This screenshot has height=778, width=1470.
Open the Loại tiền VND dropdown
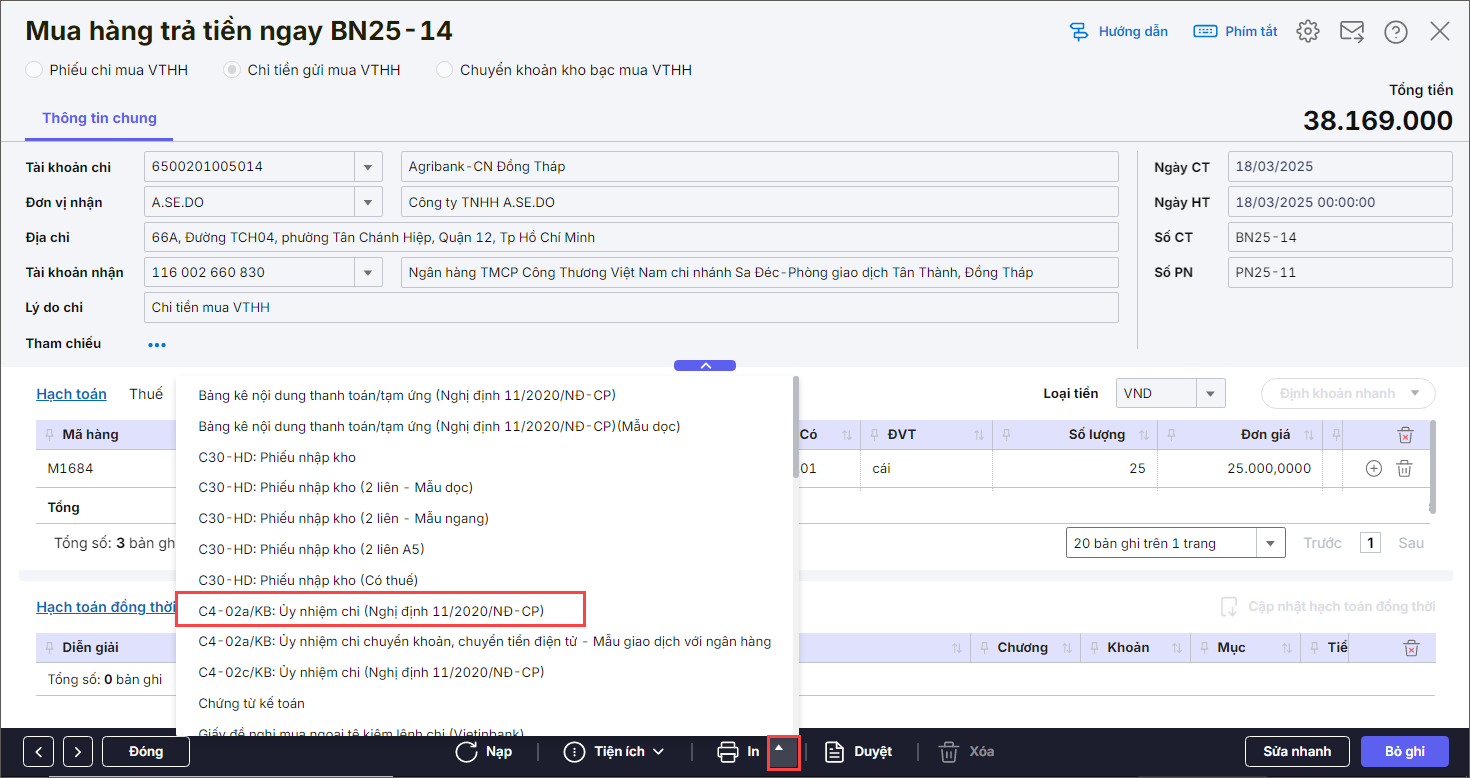[x=1210, y=394]
